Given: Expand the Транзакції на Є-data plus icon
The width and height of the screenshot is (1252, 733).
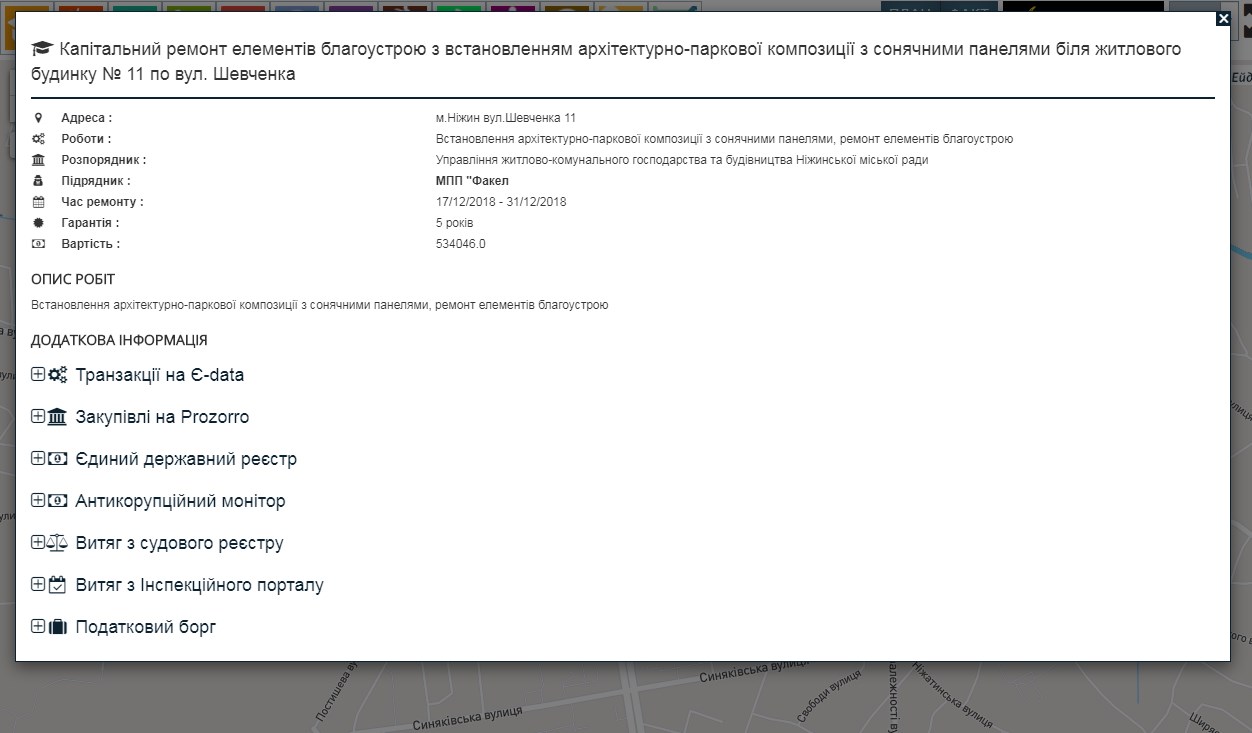Looking at the screenshot, I should click(x=38, y=374).
